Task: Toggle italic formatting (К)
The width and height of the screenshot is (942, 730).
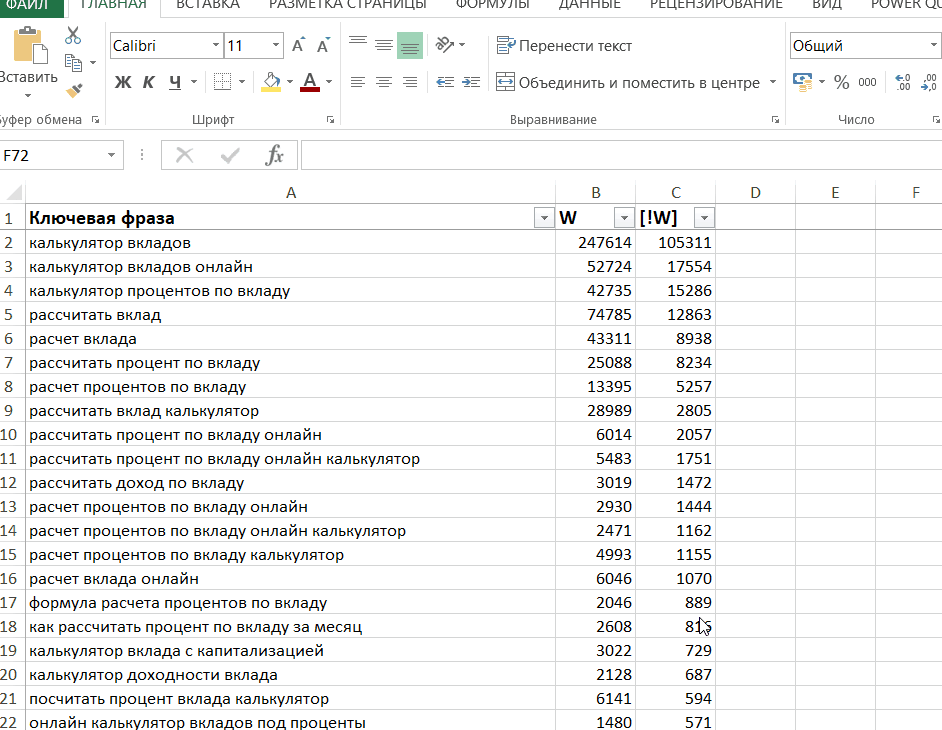Action: (148, 82)
